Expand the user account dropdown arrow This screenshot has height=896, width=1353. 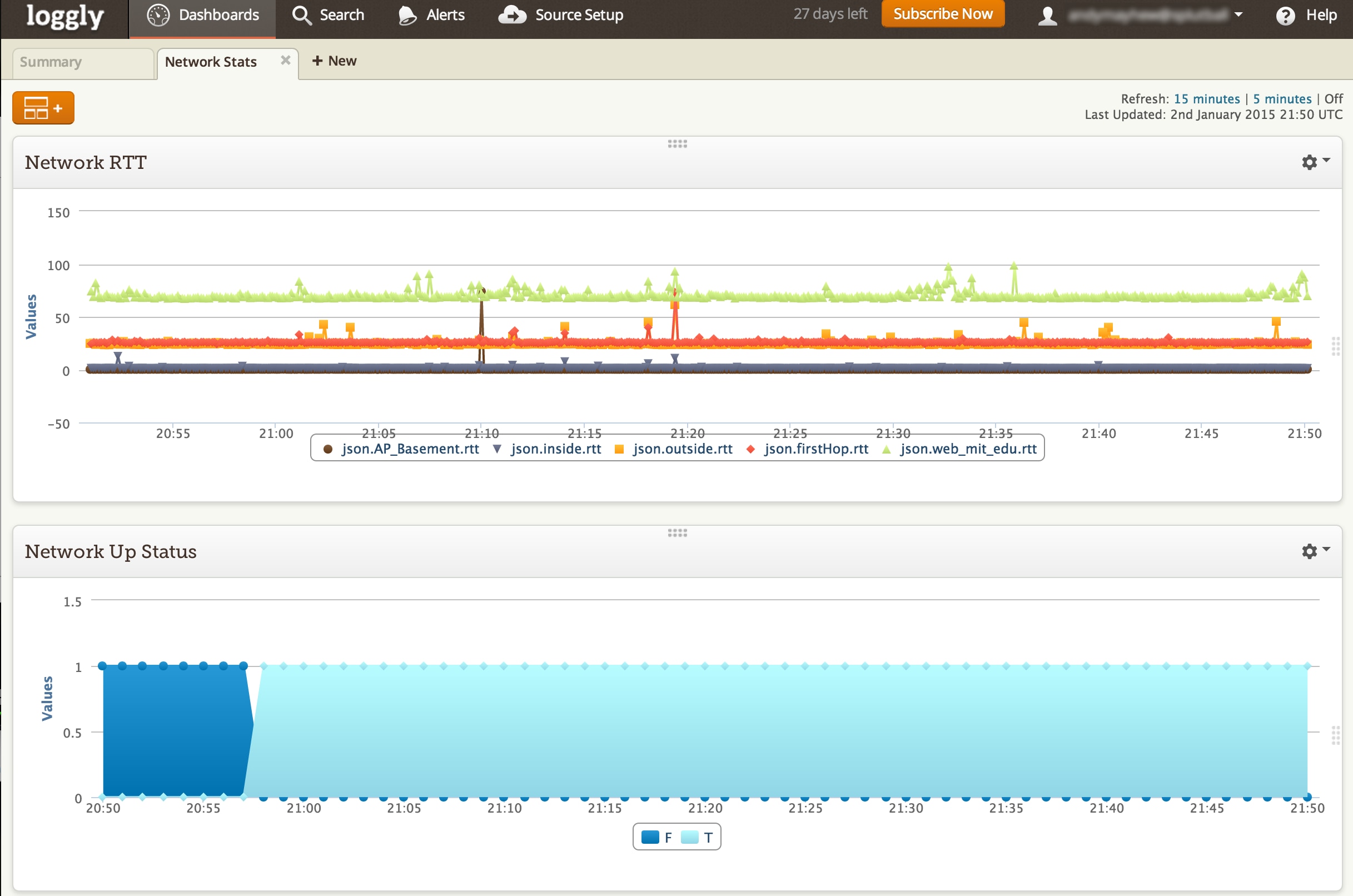(1238, 15)
